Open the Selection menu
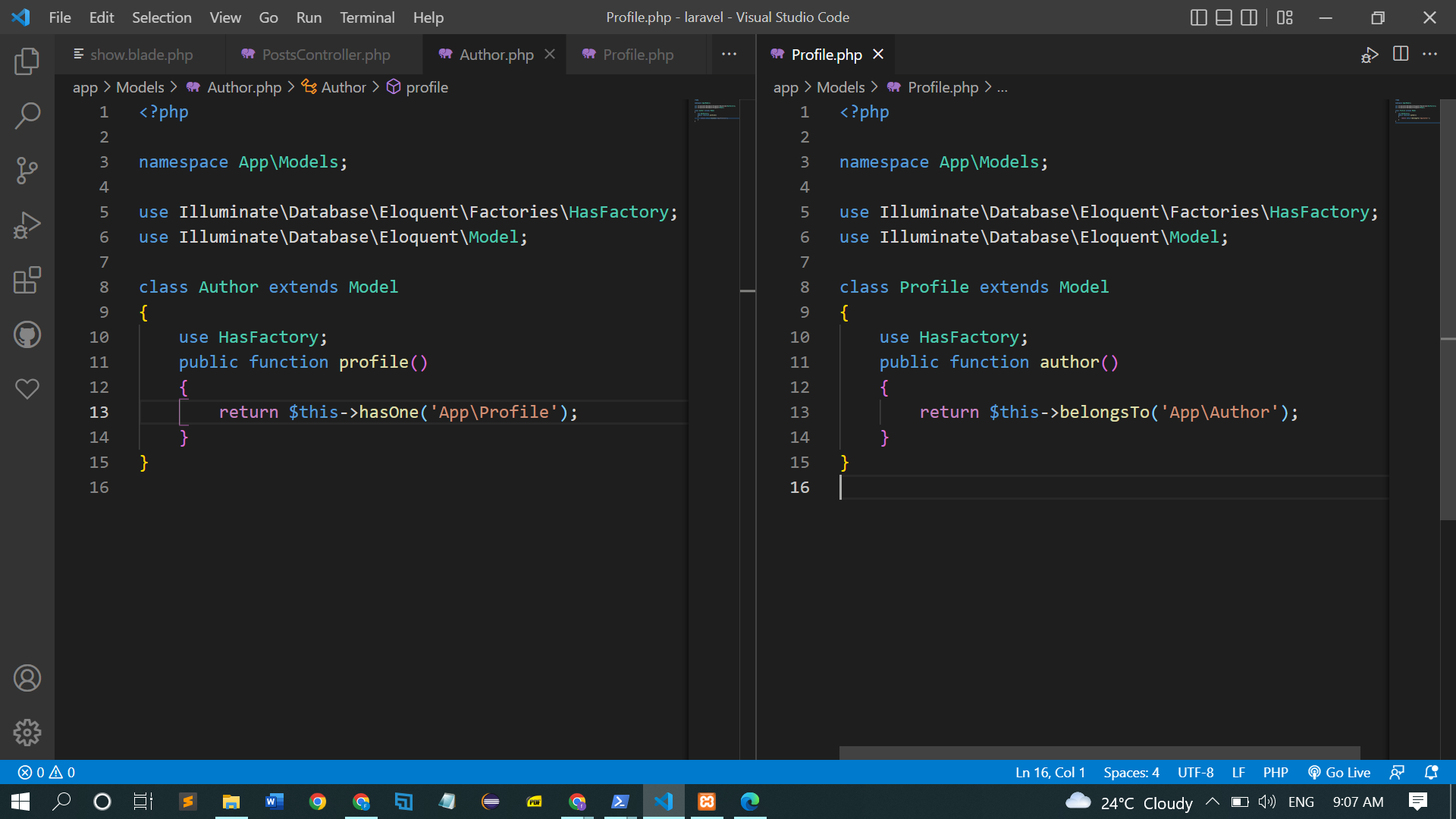1456x819 pixels. pos(162,17)
